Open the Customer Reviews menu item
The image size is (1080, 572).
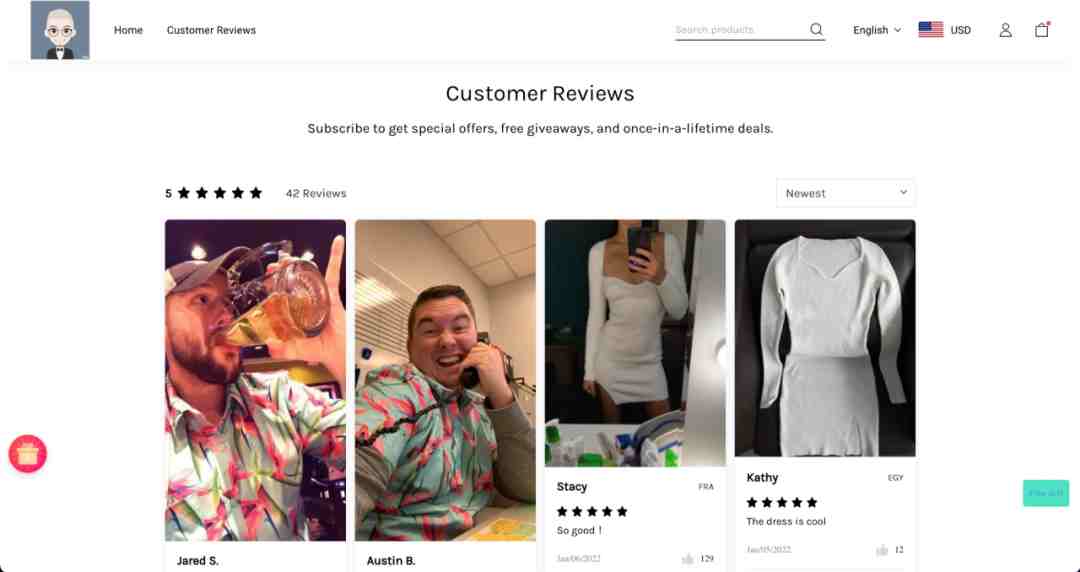click(x=211, y=30)
